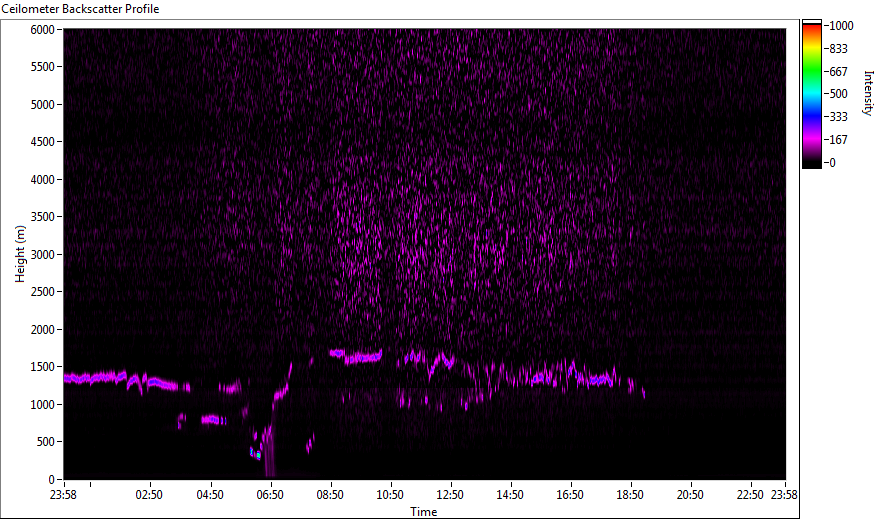Image resolution: width=878 pixels, height=519 pixels.
Task: Click the 0 value on height axis
Action: 52,479
